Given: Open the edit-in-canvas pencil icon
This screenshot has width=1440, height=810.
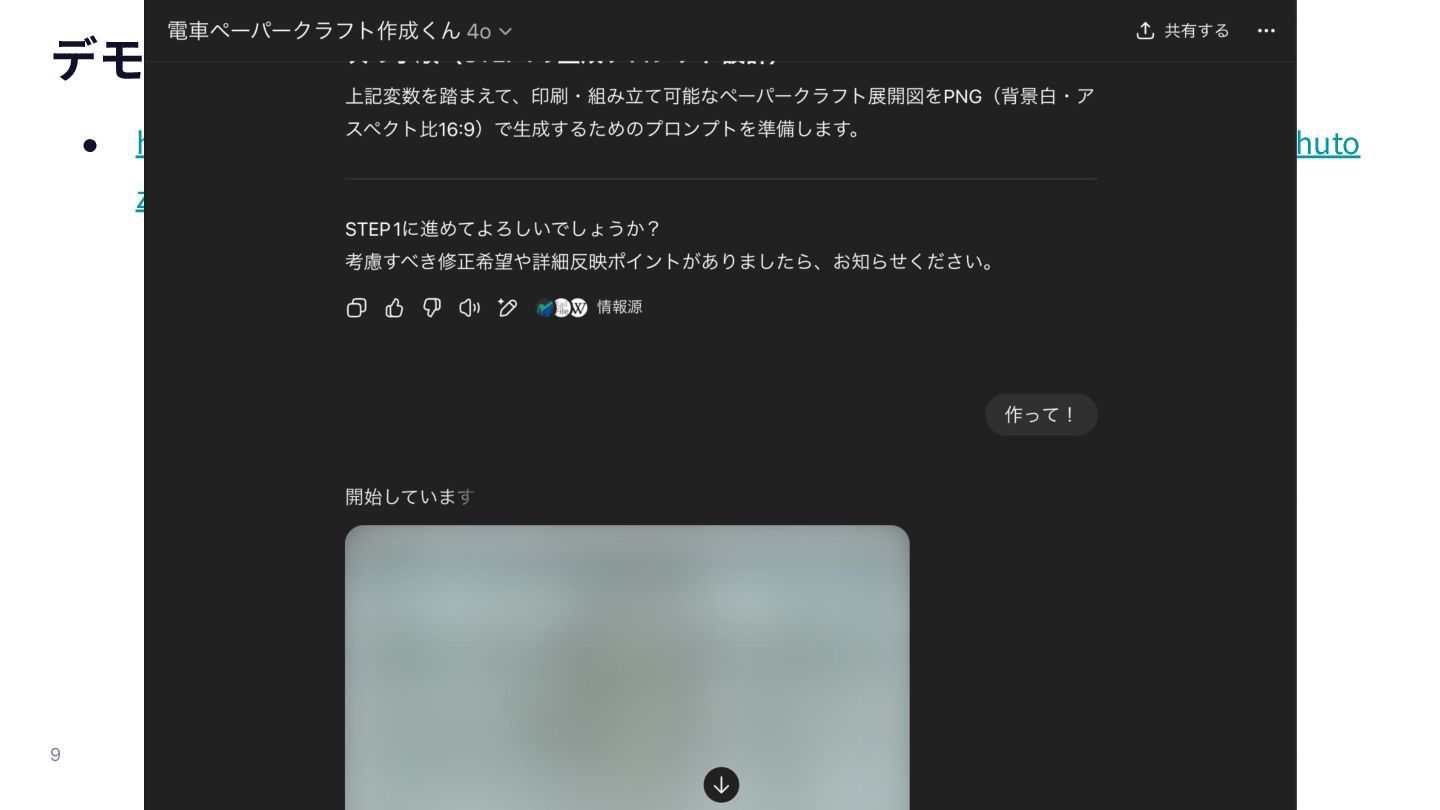Looking at the screenshot, I should [507, 308].
